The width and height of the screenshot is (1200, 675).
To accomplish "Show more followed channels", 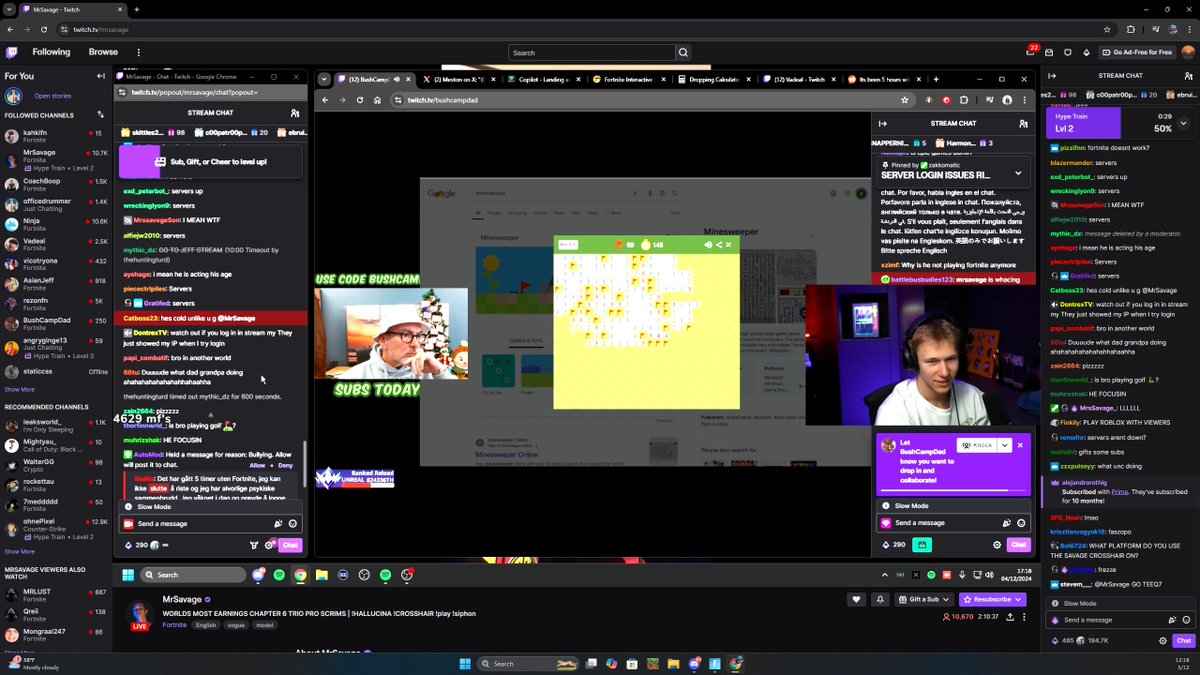I will pos(19,389).
